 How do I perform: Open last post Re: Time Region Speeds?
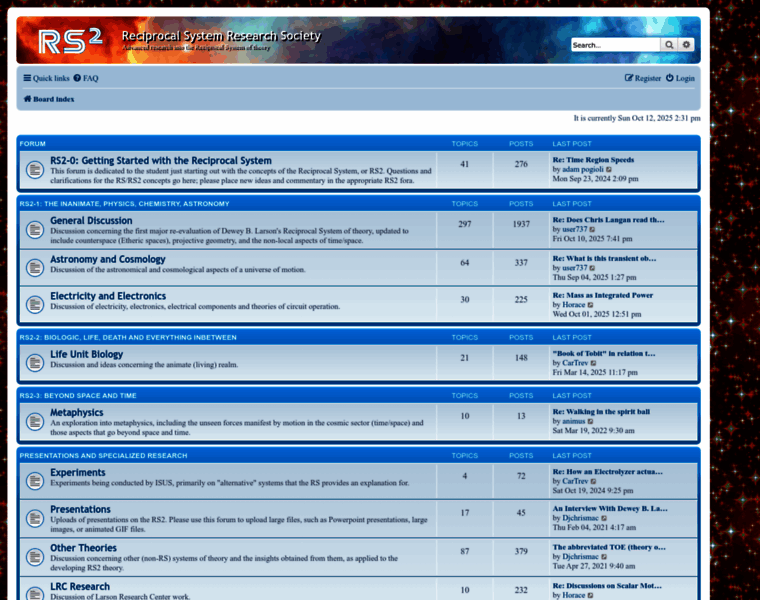[593, 159]
